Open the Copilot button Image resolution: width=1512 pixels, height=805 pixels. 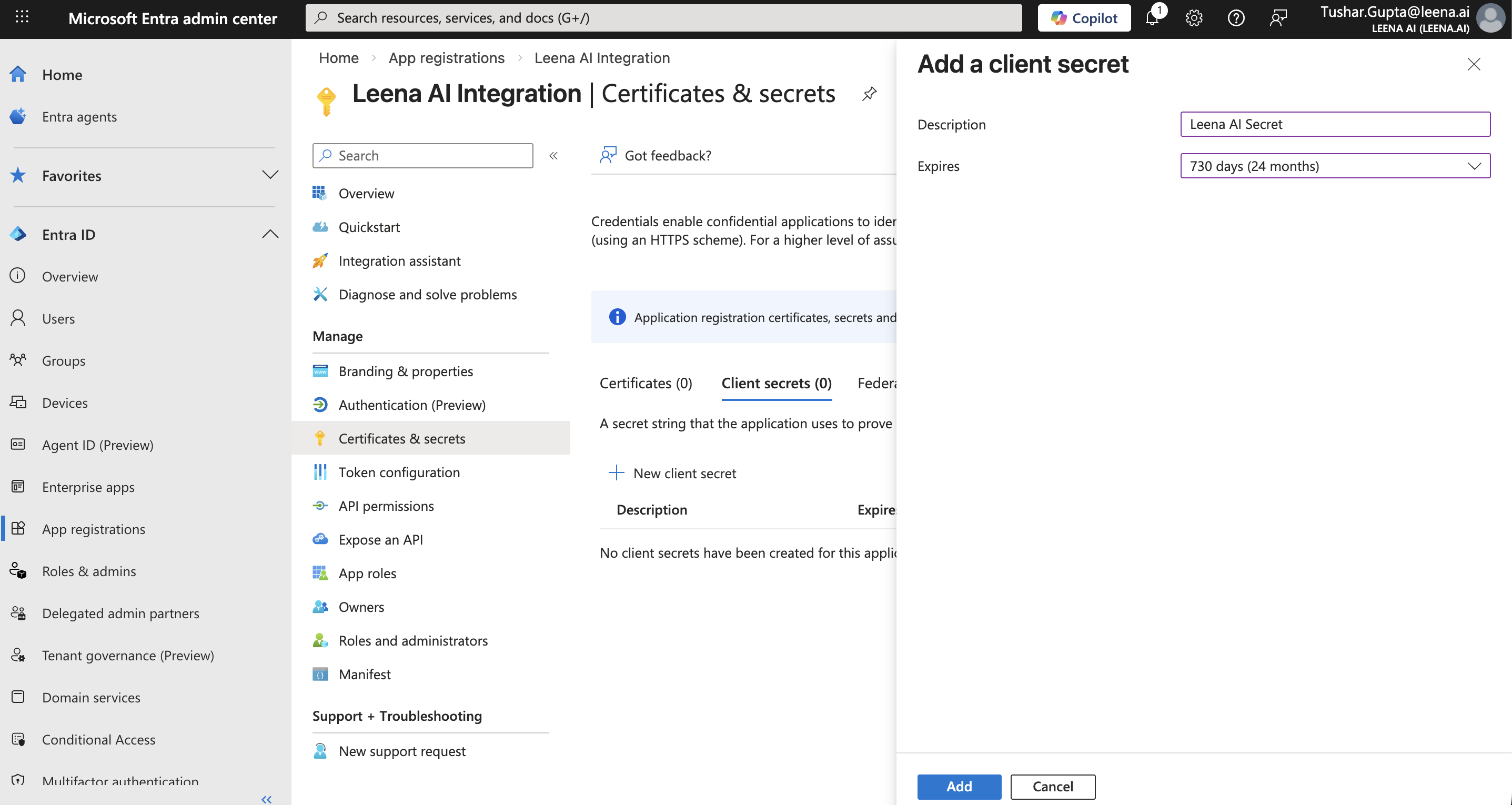pyautogui.click(x=1084, y=18)
